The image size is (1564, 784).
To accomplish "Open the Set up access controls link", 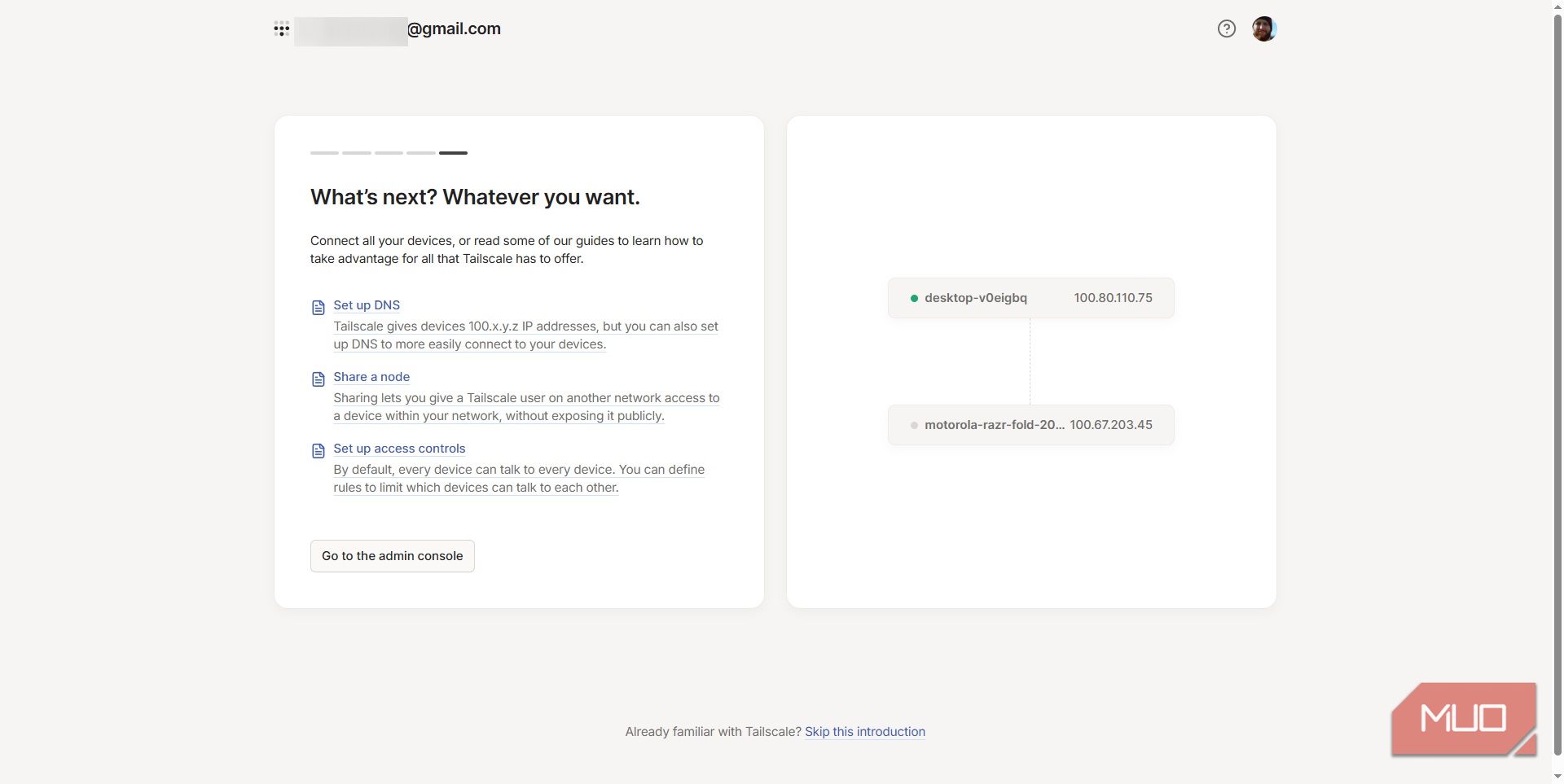I will (399, 449).
